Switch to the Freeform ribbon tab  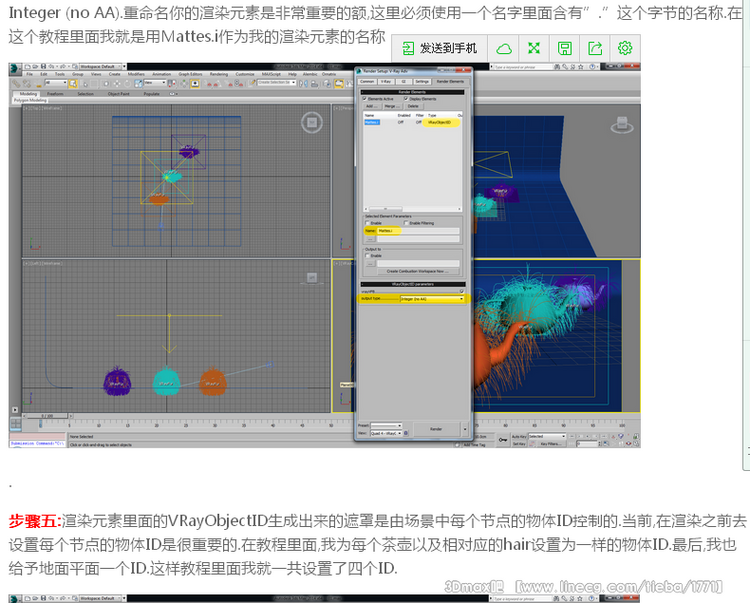pos(55,94)
